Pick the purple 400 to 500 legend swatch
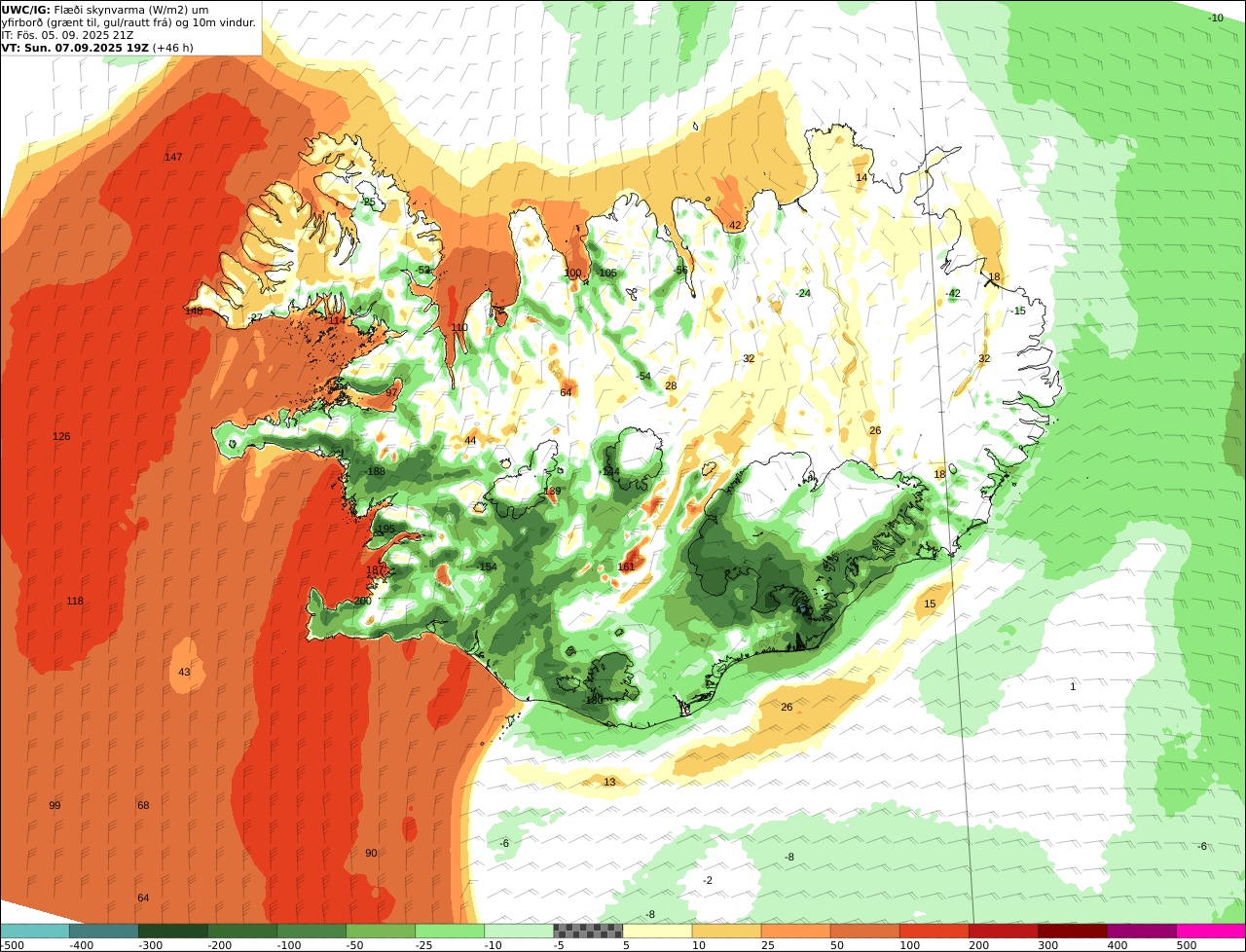The height and width of the screenshot is (952, 1246). tap(1141, 931)
